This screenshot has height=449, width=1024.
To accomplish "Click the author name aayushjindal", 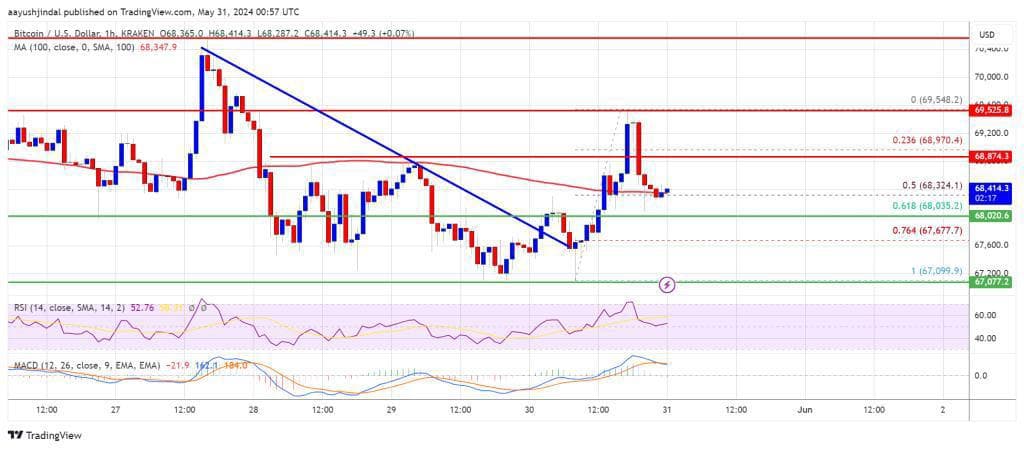I will [x=39, y=13].
